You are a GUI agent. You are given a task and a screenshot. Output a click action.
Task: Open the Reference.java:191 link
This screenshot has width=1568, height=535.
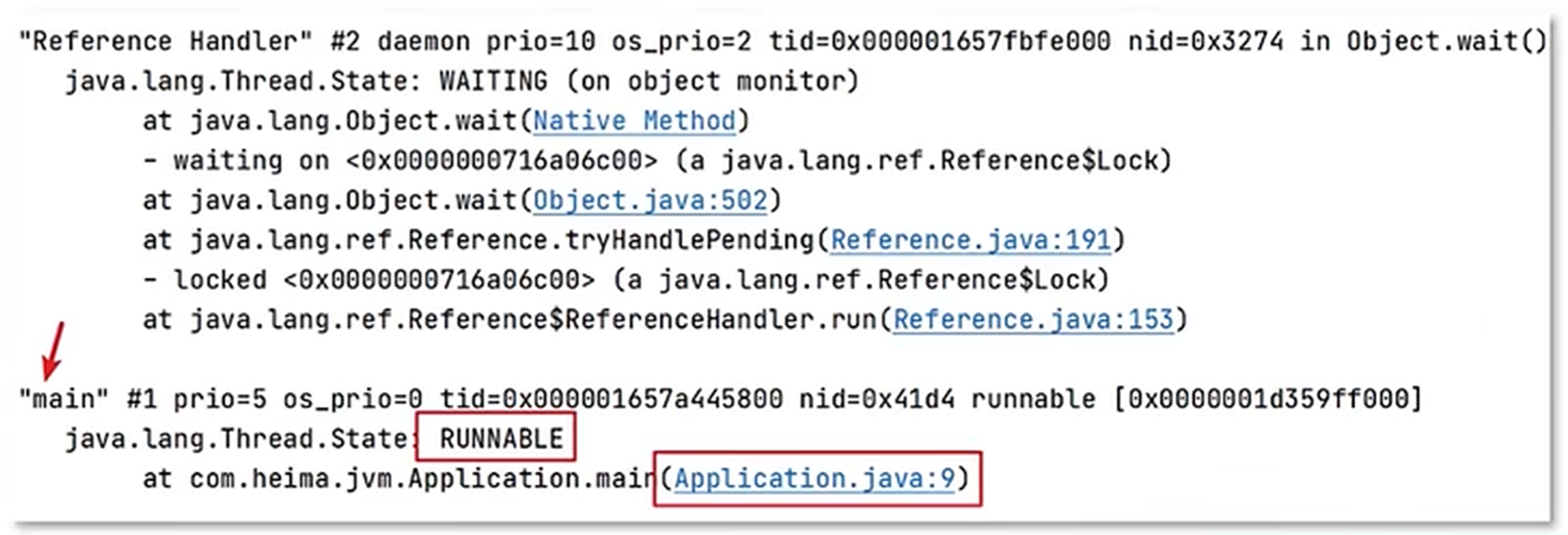point(971,240)
